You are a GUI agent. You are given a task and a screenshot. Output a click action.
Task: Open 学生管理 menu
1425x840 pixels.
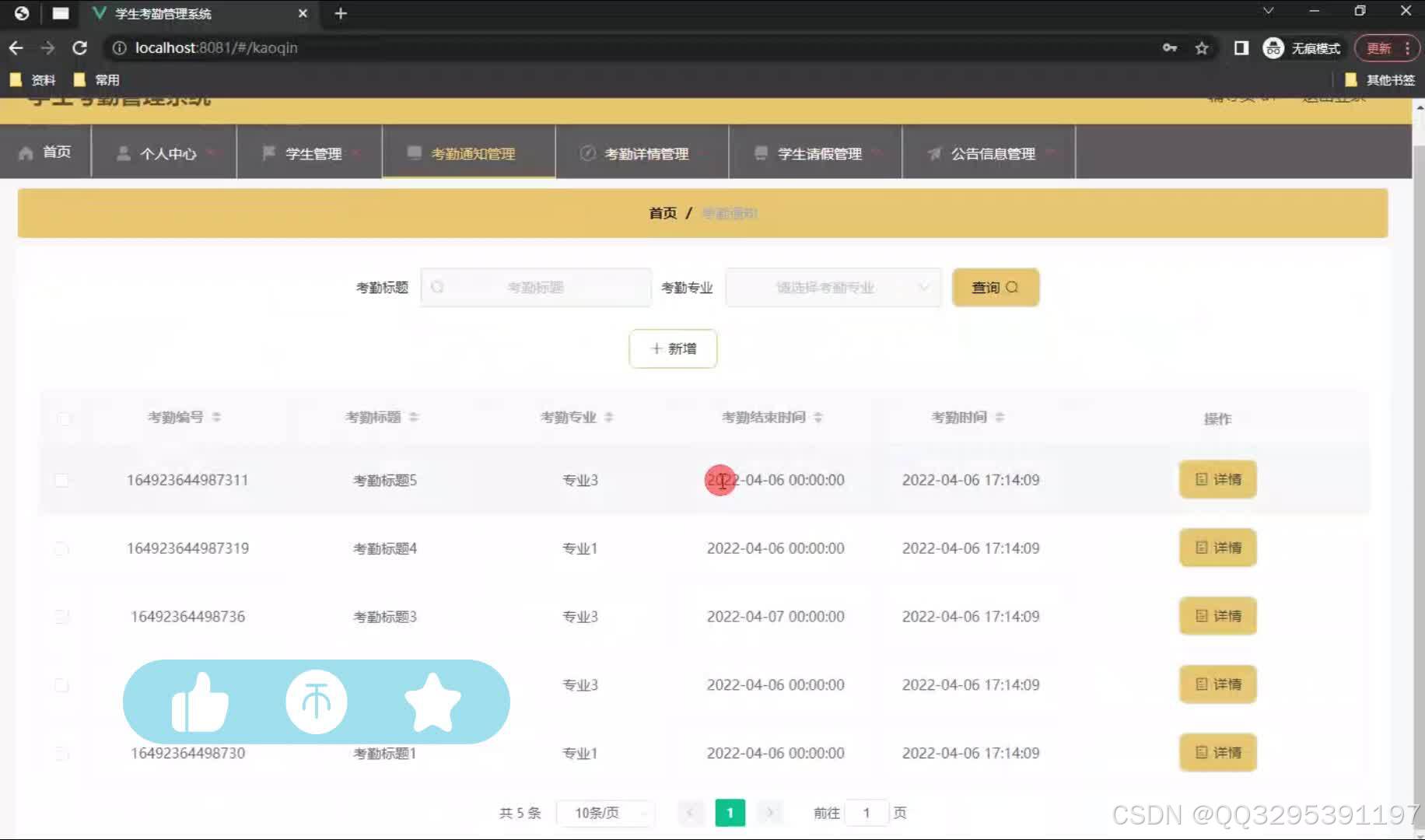coord(310,152)
